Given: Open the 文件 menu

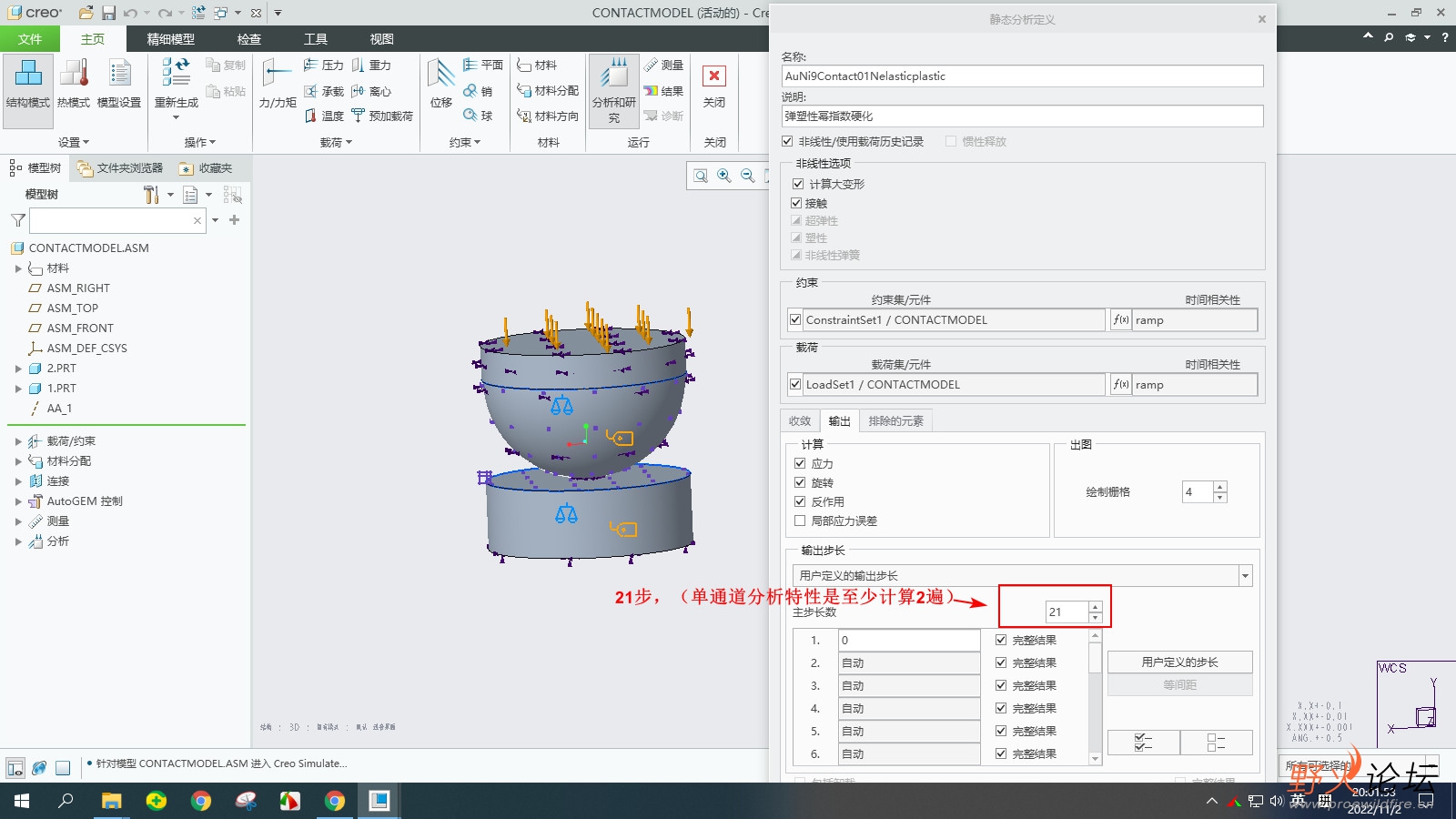Looking at the screenshot, I should coord(30,39).
